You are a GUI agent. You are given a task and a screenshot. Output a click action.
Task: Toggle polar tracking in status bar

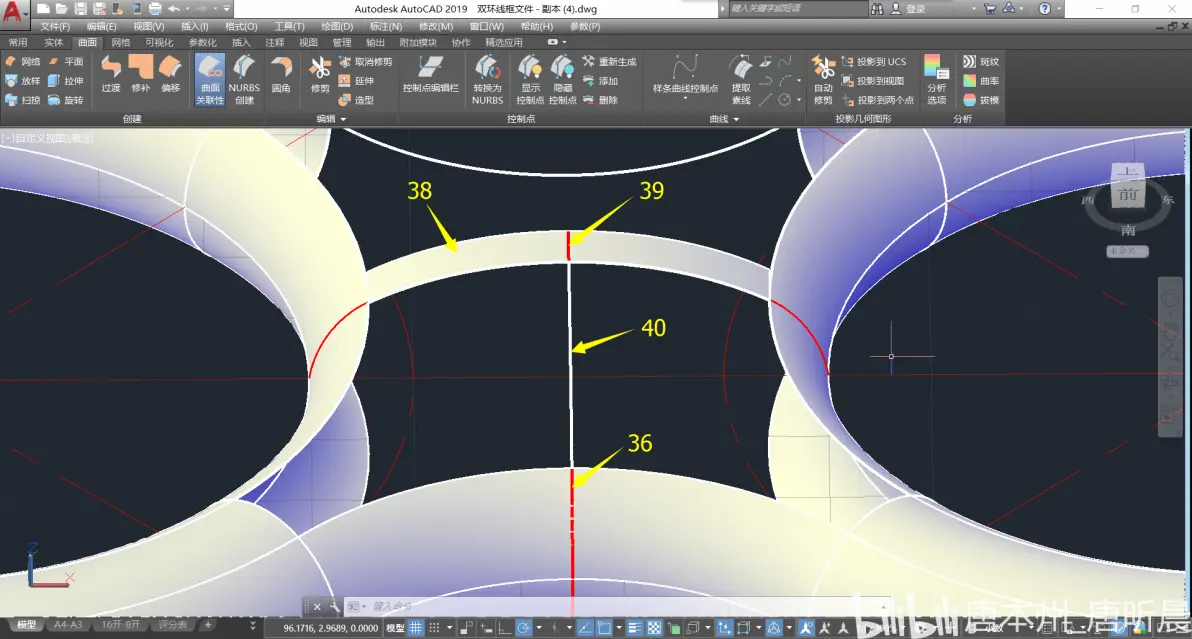pos(523,628)
